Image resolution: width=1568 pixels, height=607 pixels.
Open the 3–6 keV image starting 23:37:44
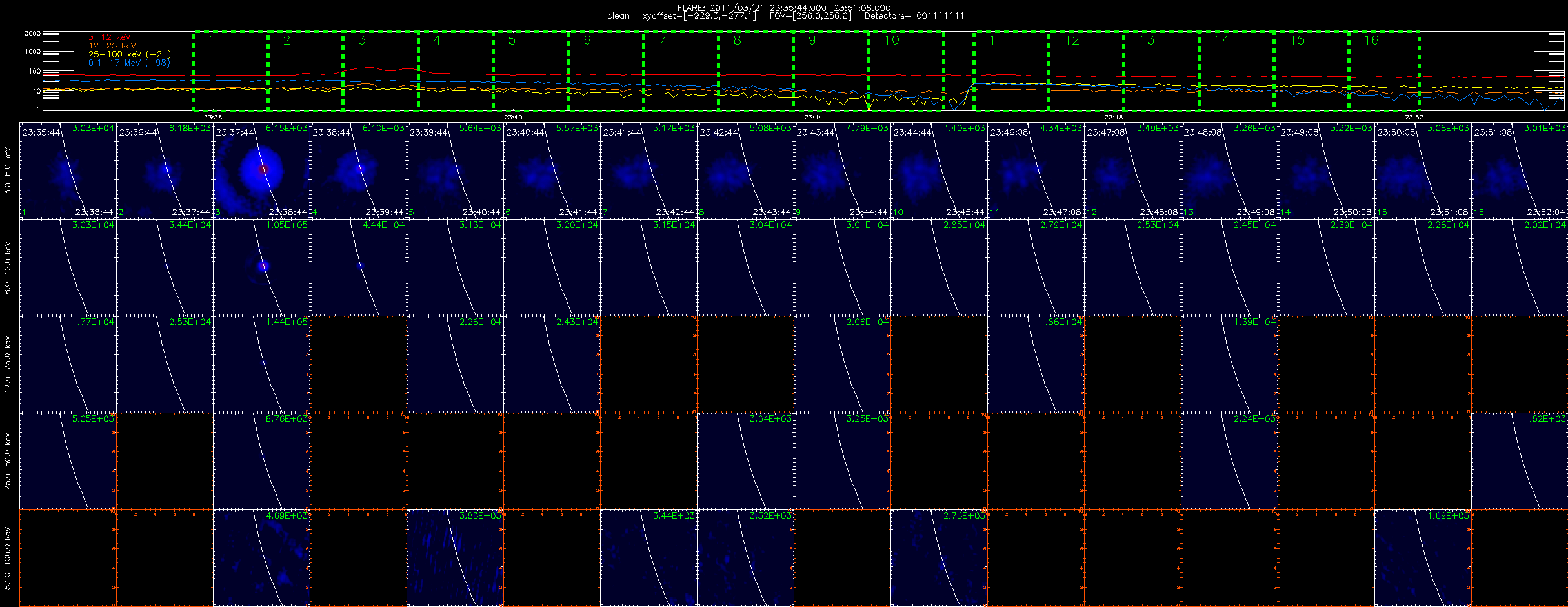tap(262, 170)
